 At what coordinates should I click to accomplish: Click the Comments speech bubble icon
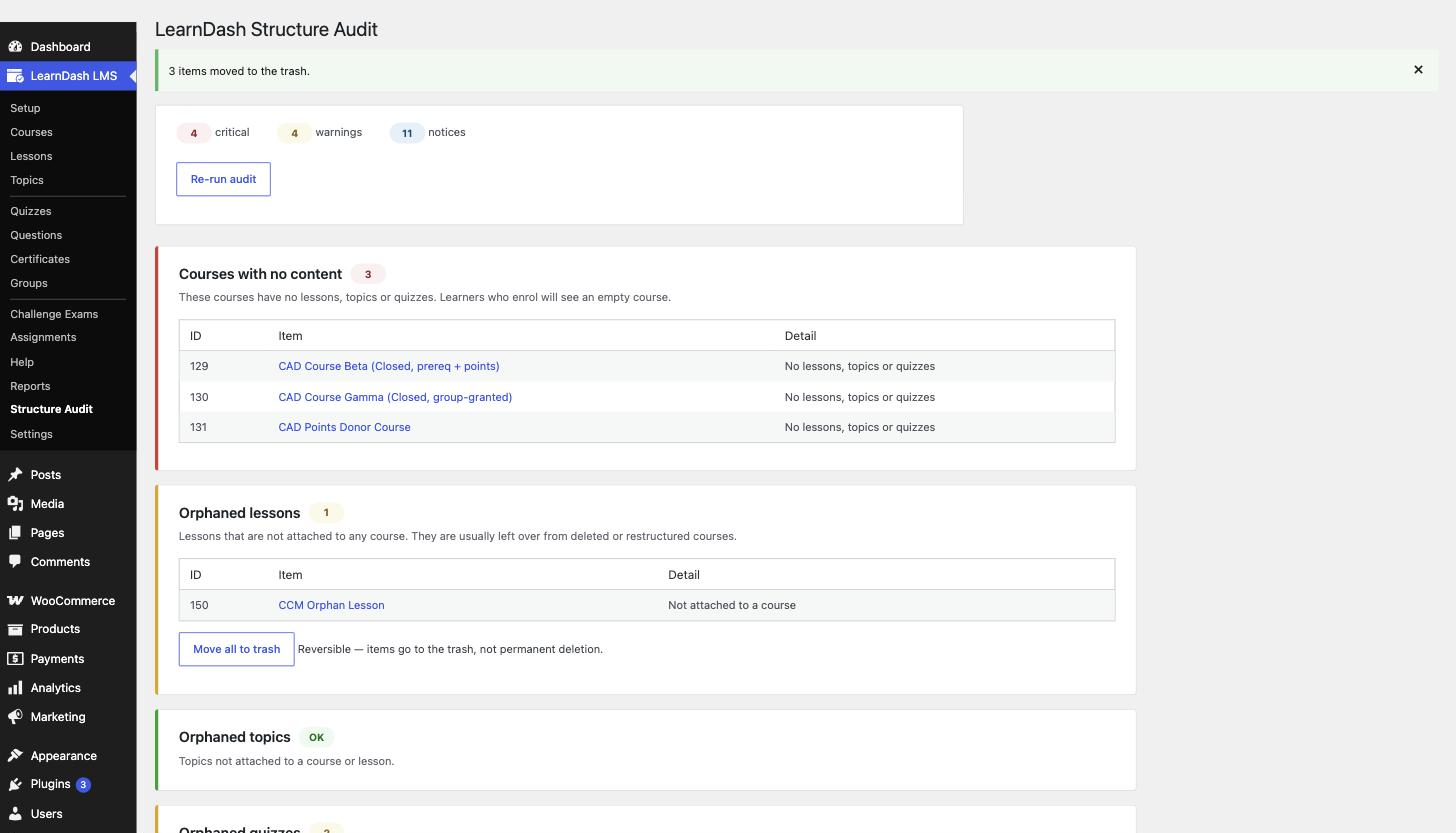click(x=15, y=562)
